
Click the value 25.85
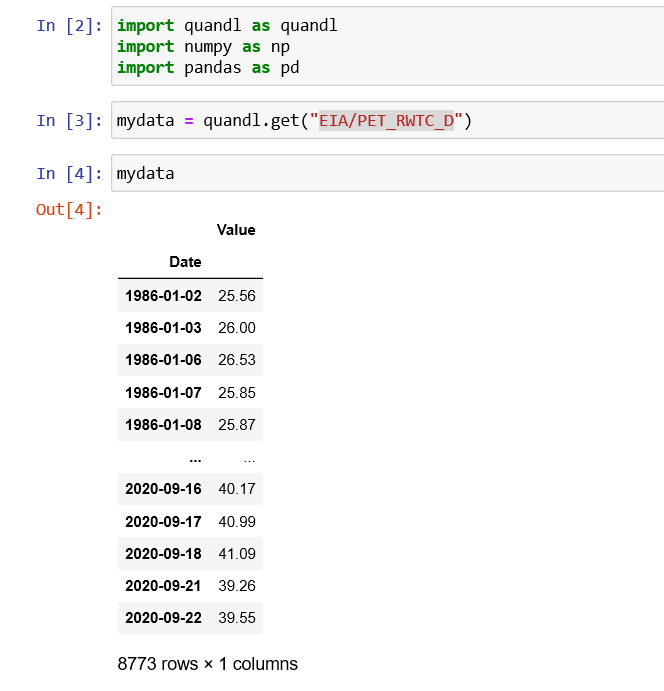(237, 393)
